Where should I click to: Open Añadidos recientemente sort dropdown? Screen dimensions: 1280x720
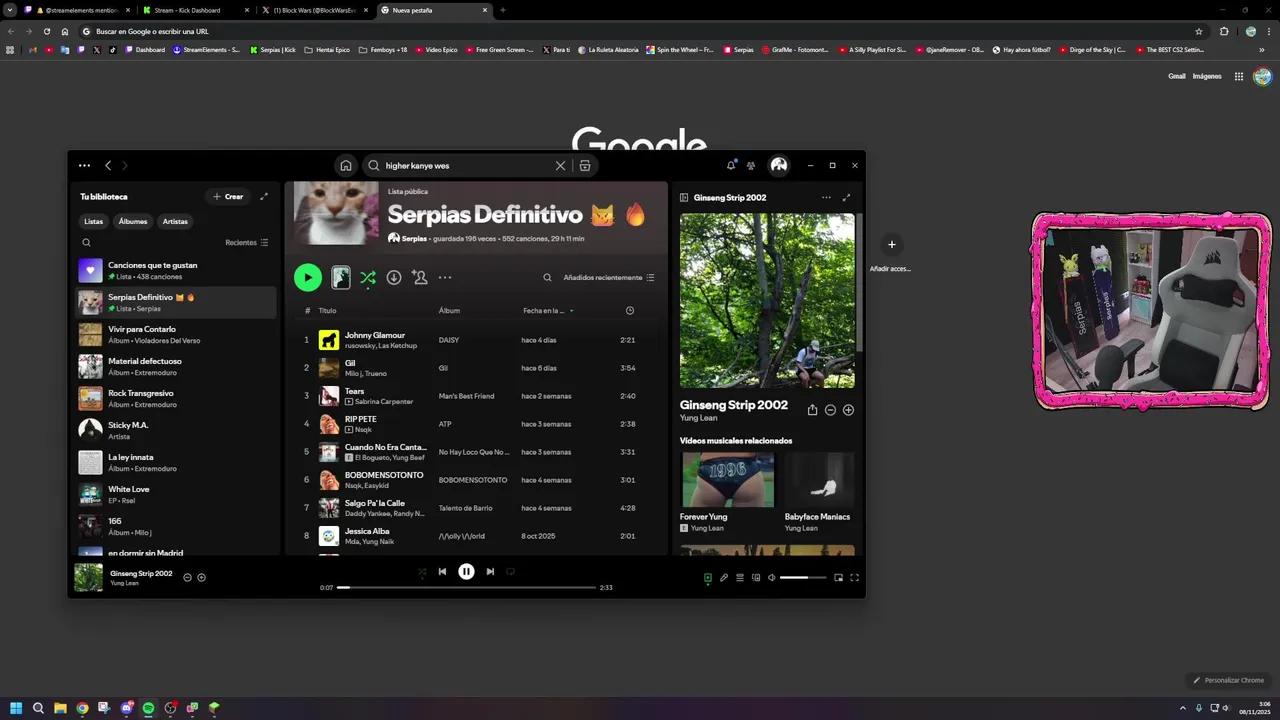click(x=609, y=278)
